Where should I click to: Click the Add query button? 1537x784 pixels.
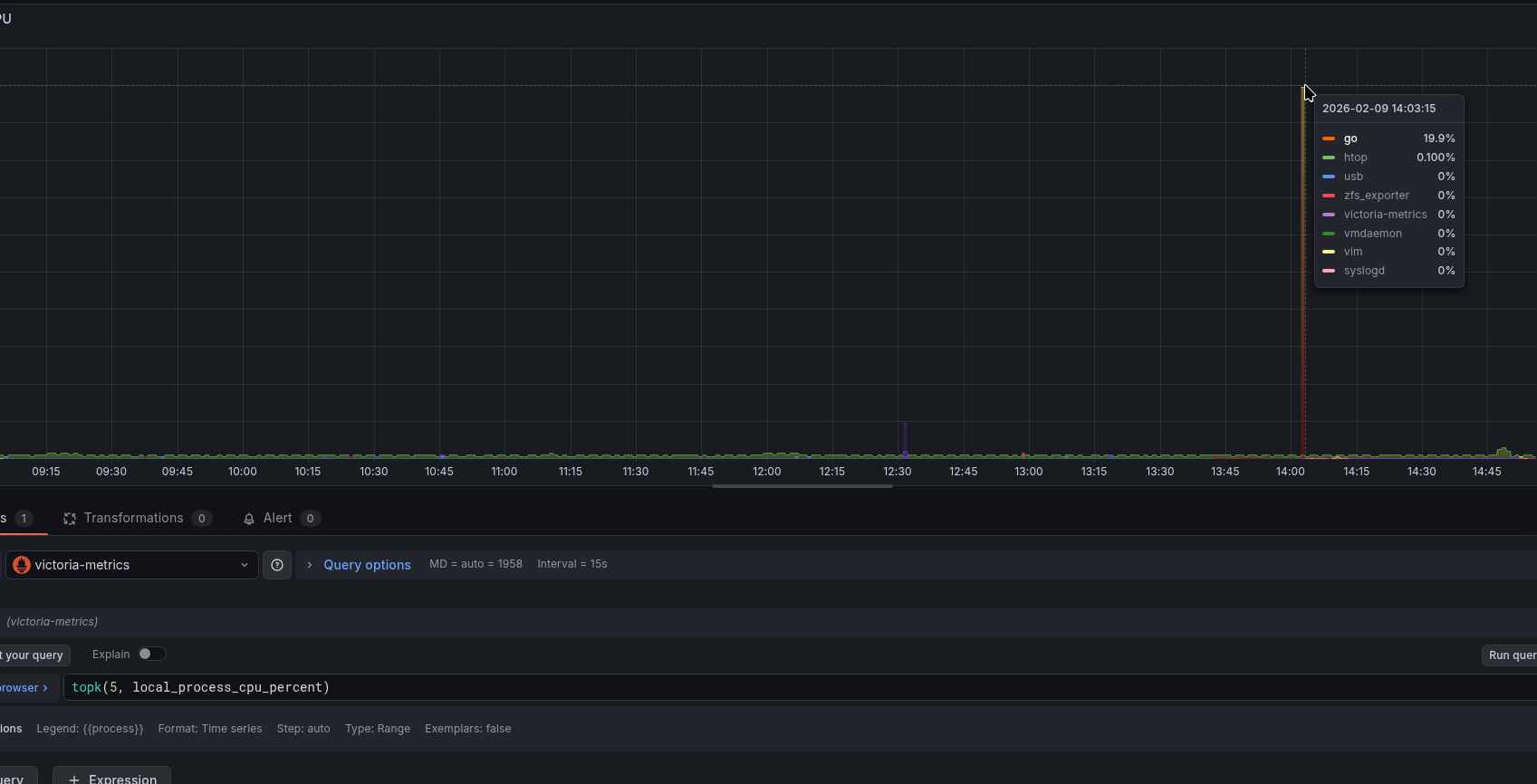tap(14, 779)
